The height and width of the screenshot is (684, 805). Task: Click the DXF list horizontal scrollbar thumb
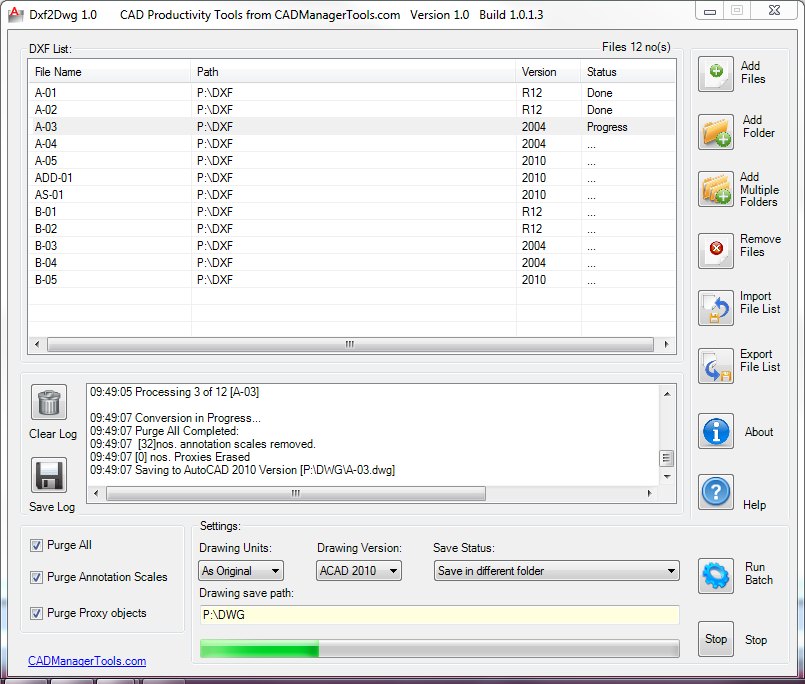tap(350, 344)
